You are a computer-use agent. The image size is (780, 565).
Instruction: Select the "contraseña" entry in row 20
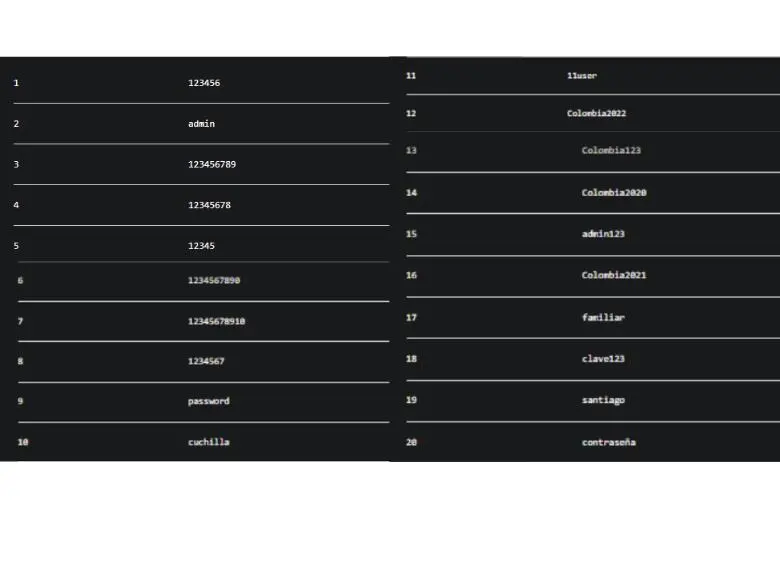[608, 442]
